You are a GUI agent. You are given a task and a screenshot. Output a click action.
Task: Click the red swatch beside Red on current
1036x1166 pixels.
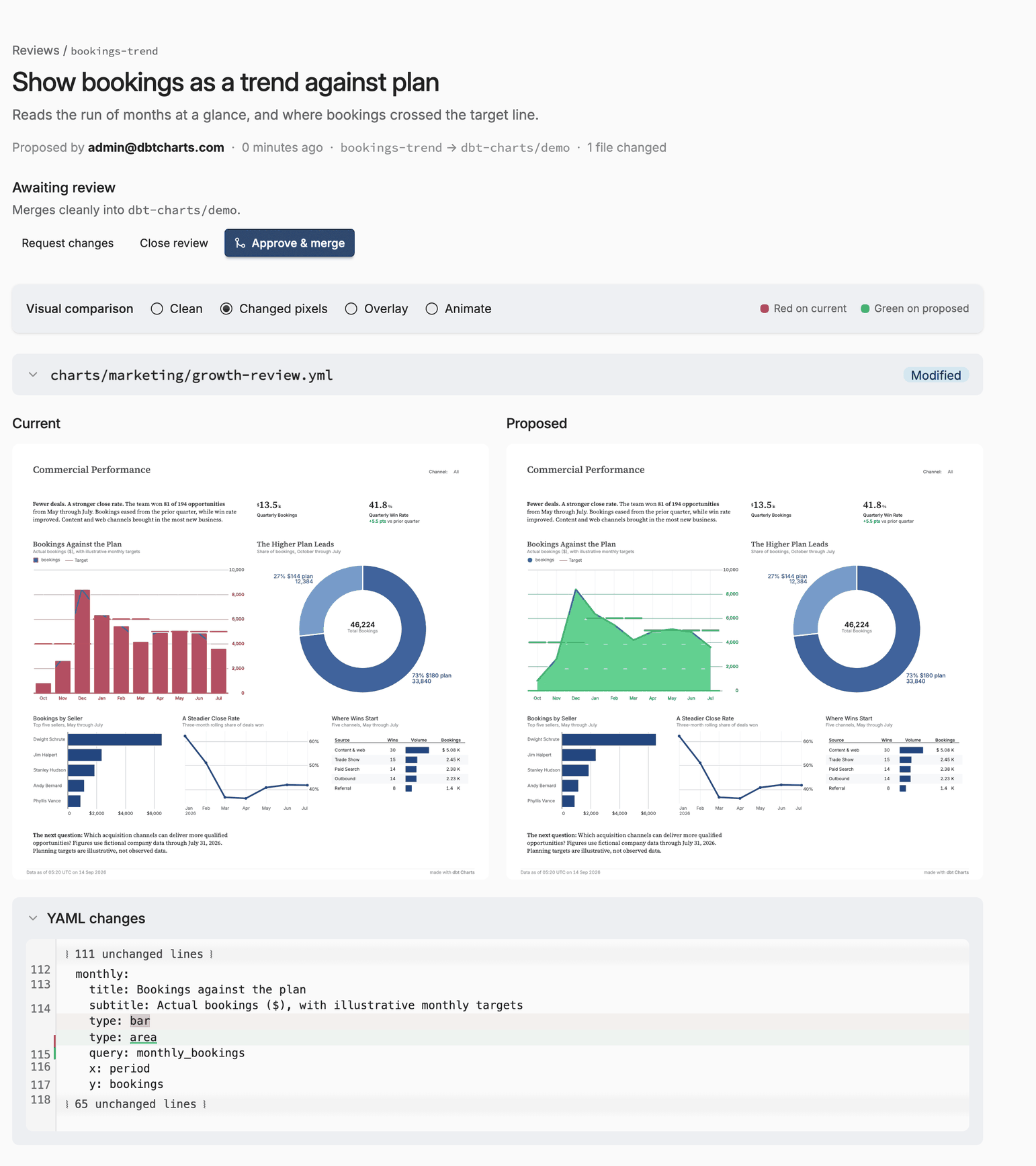coord(765,308)
